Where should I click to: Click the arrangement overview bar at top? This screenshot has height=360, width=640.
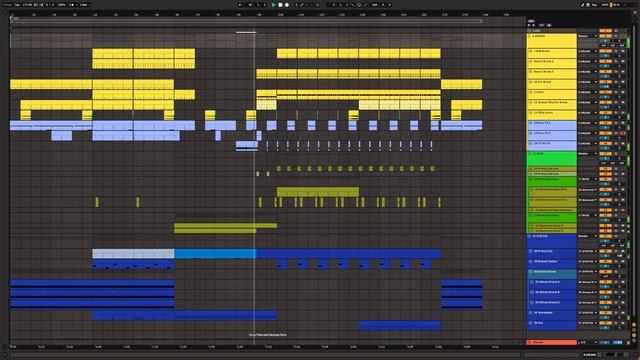(246, 20)
